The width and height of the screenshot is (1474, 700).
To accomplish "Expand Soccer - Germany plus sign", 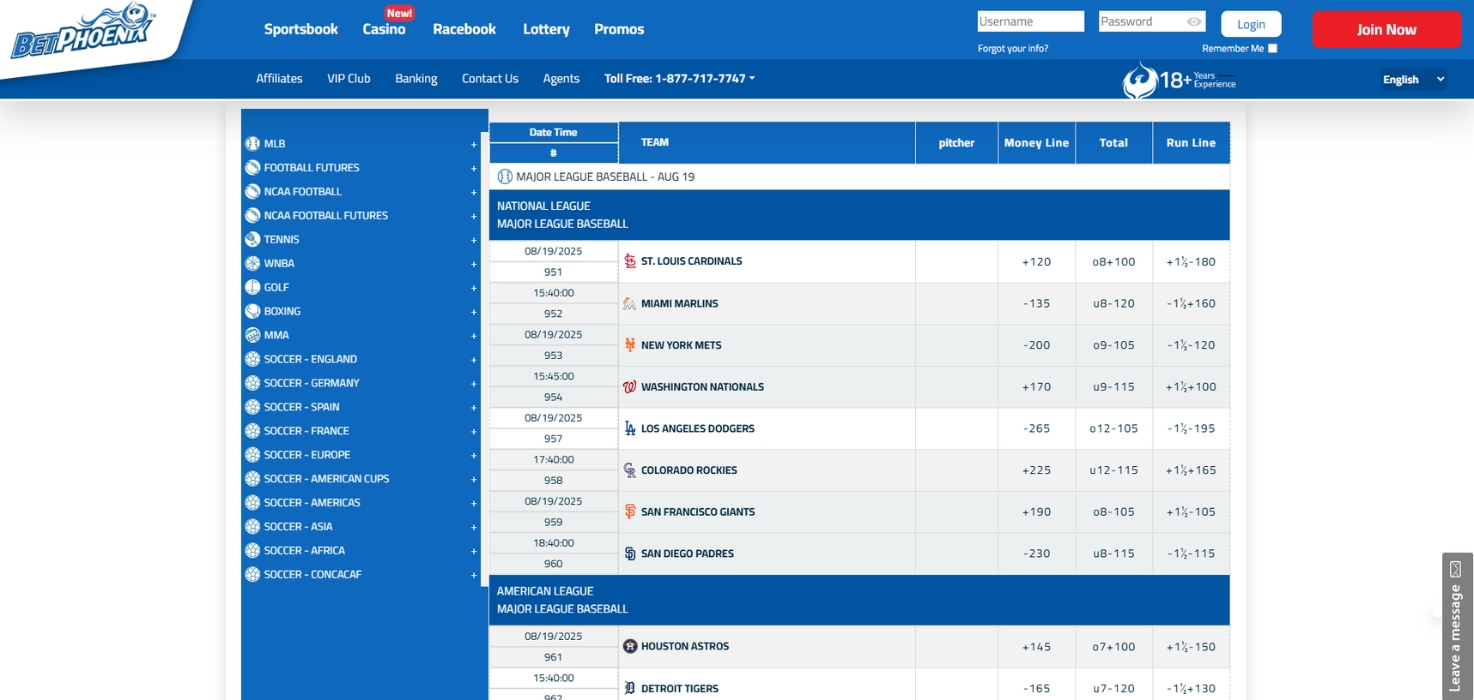I will point(474,384).
